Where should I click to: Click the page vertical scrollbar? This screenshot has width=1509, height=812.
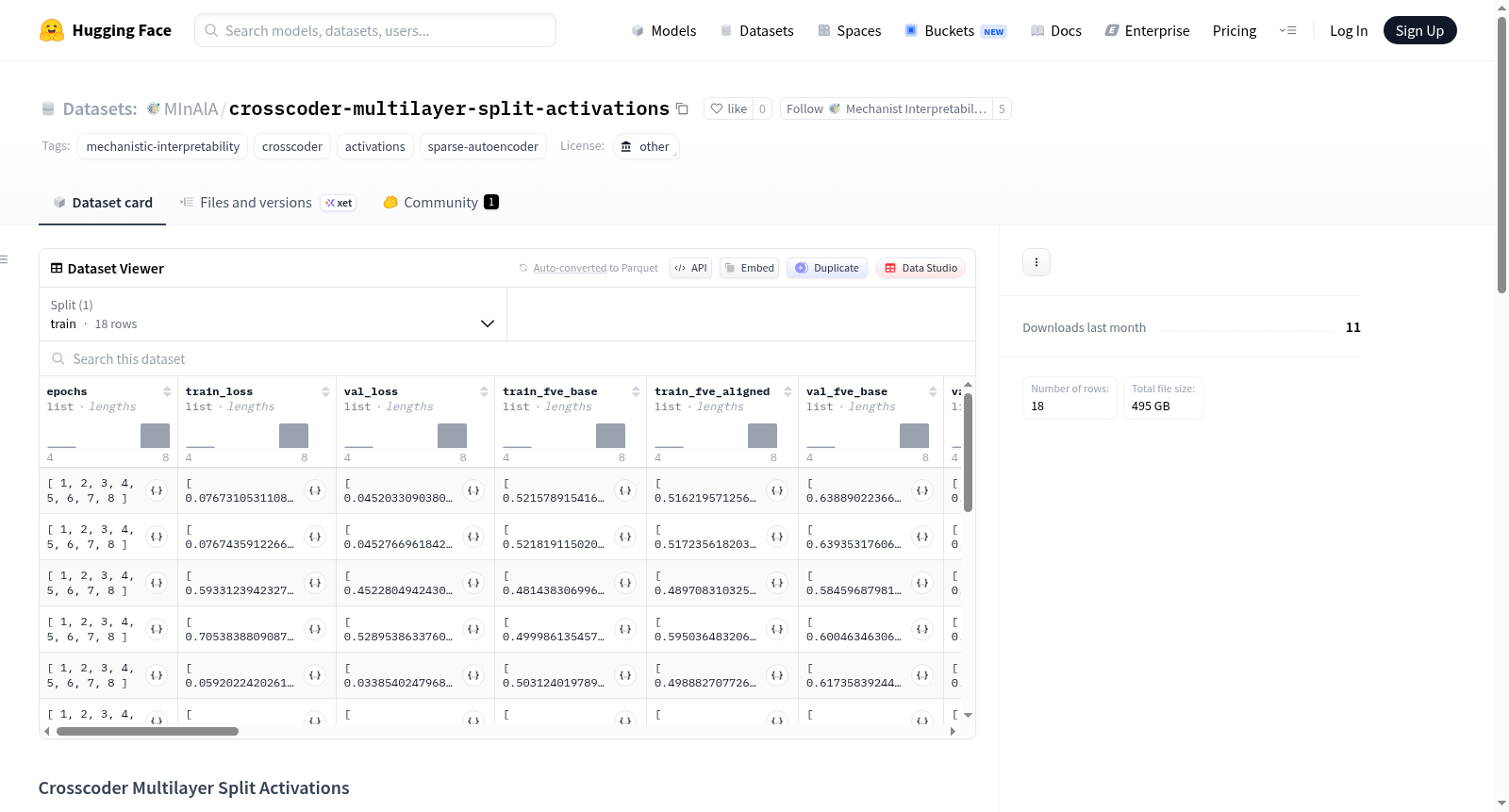(x=1501, y=156)
